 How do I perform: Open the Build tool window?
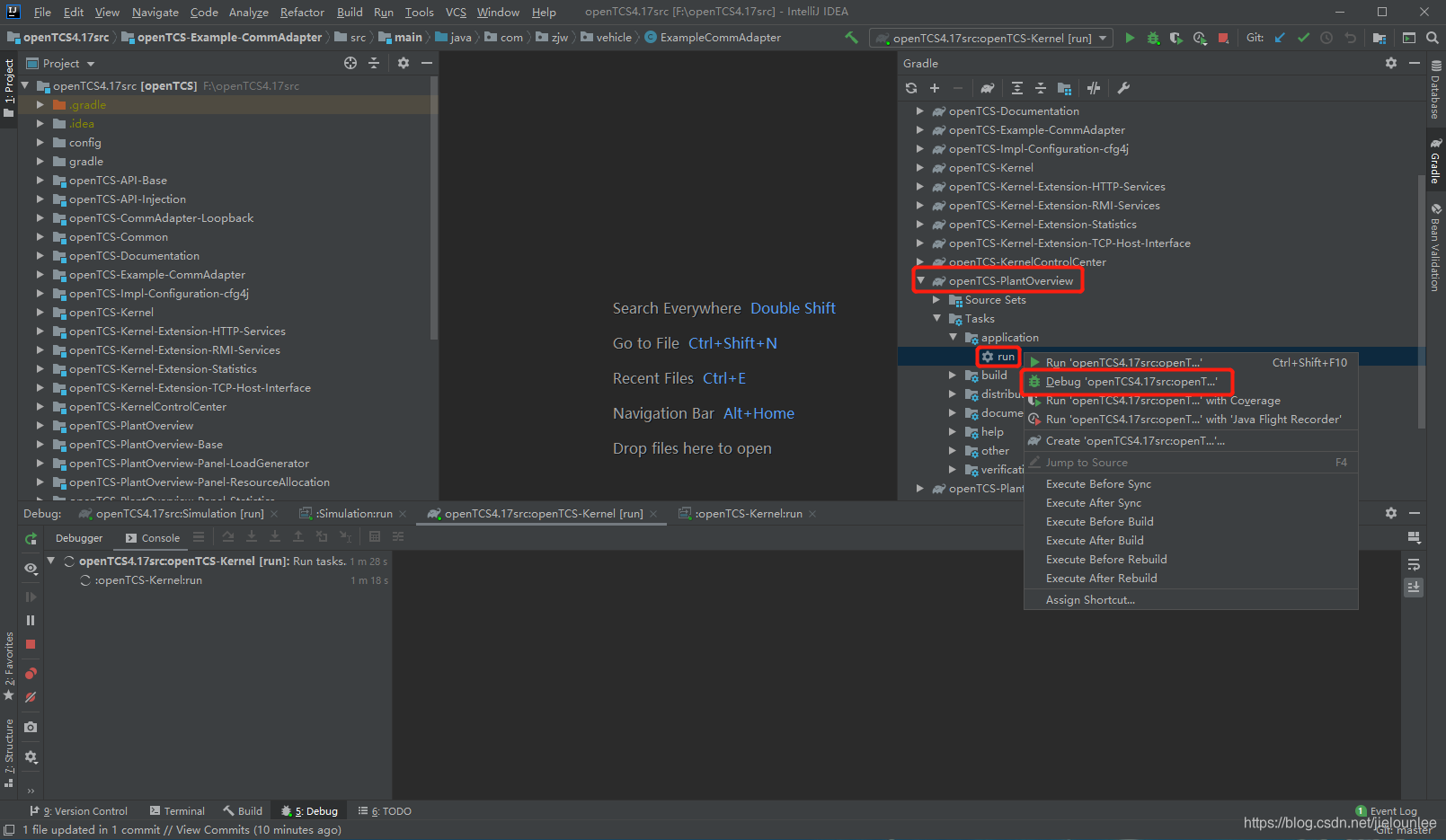click(244, 811)
